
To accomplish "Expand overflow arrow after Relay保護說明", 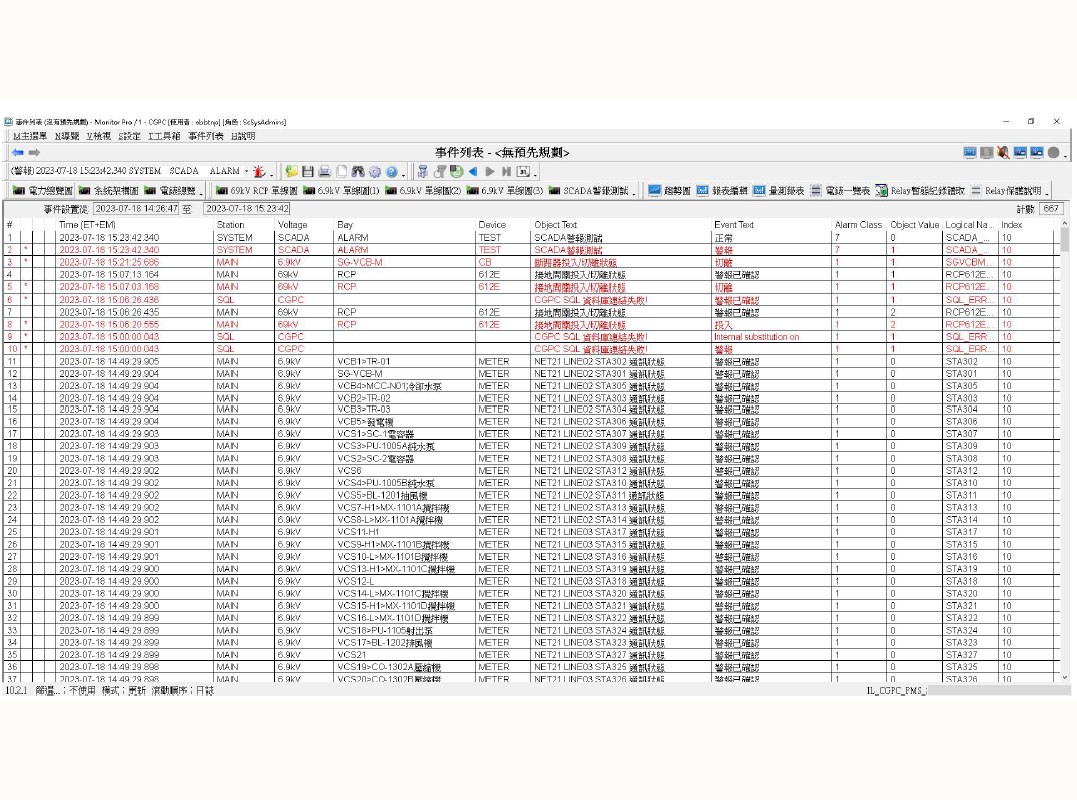I will coord(1048,191).
